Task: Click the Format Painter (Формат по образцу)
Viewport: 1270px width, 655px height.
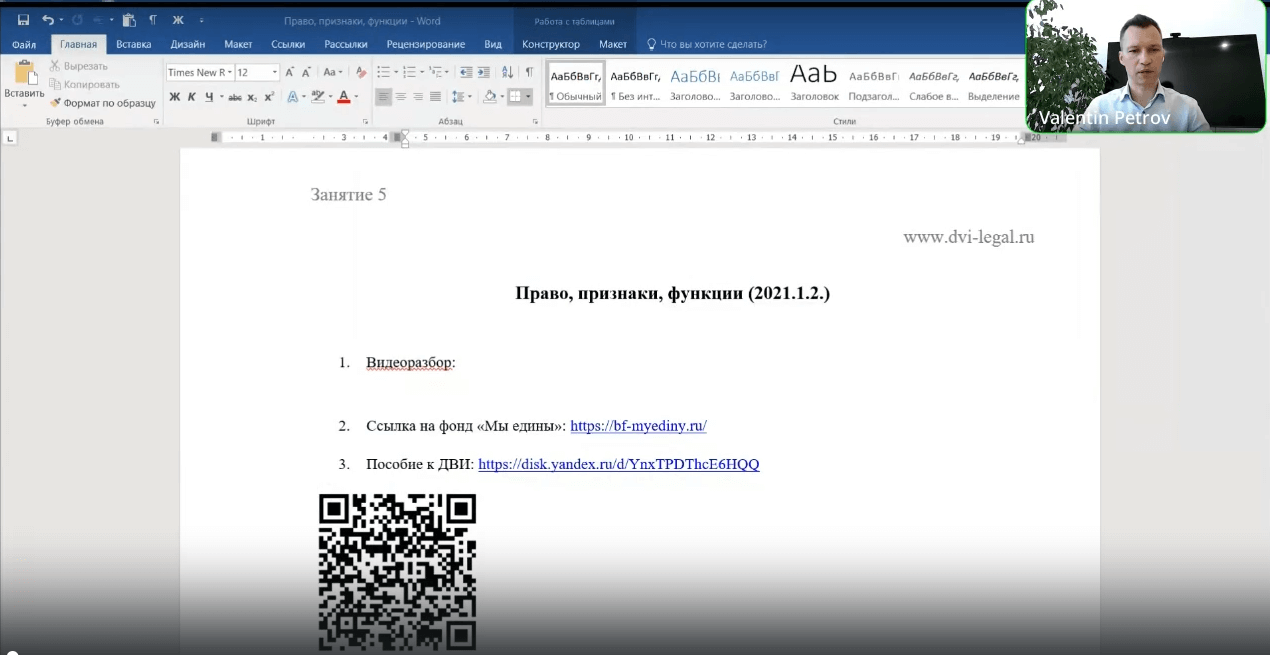Action: [x=103, y=103]
